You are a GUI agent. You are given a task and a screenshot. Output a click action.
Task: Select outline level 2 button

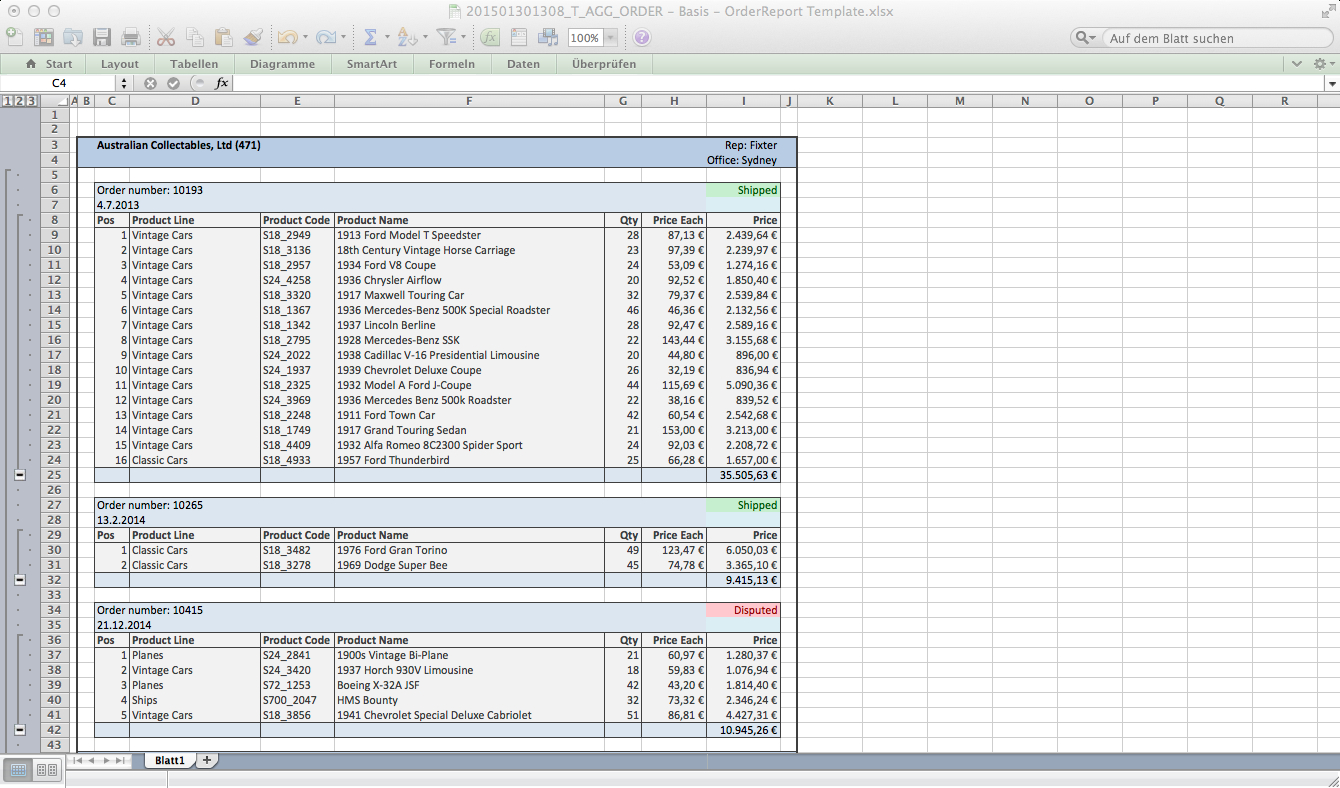tap(19, 101)
